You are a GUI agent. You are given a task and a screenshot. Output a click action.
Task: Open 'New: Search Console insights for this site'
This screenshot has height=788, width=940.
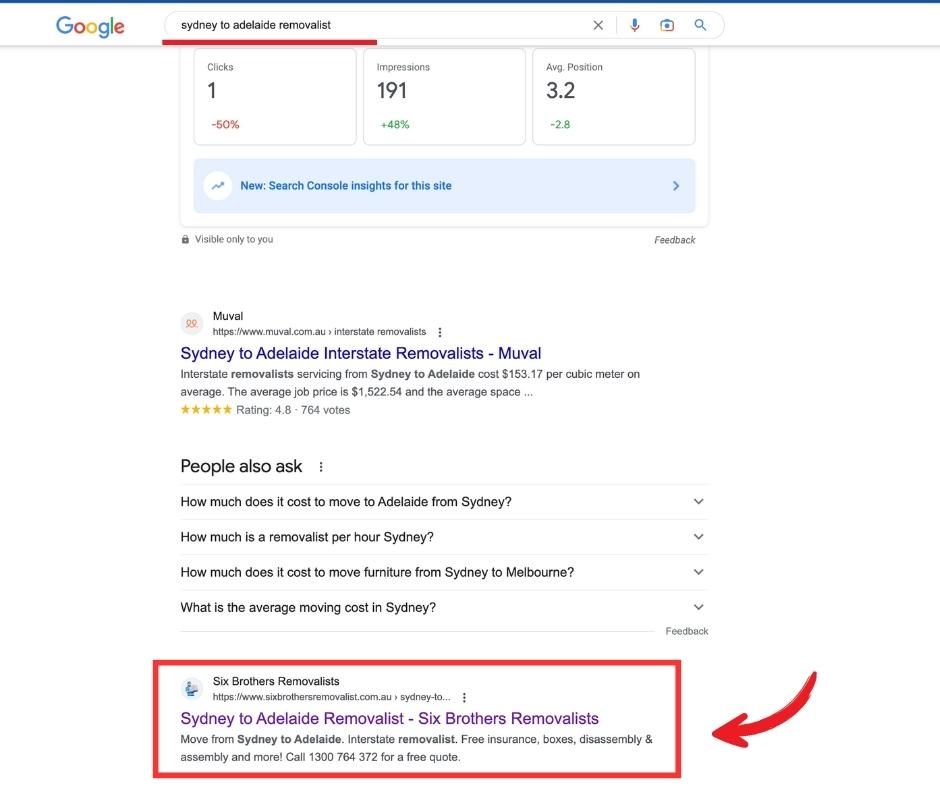[444, 186]
